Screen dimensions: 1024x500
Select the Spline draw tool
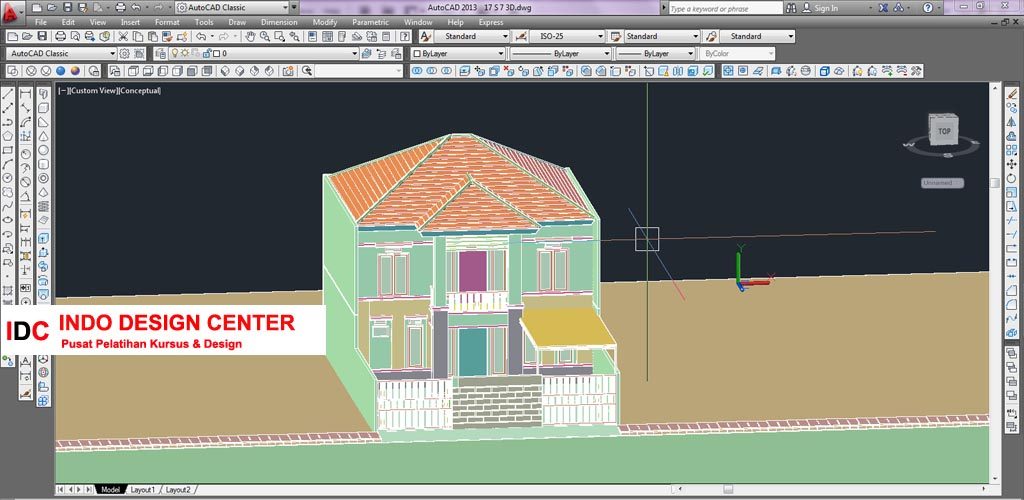(8, 206)
